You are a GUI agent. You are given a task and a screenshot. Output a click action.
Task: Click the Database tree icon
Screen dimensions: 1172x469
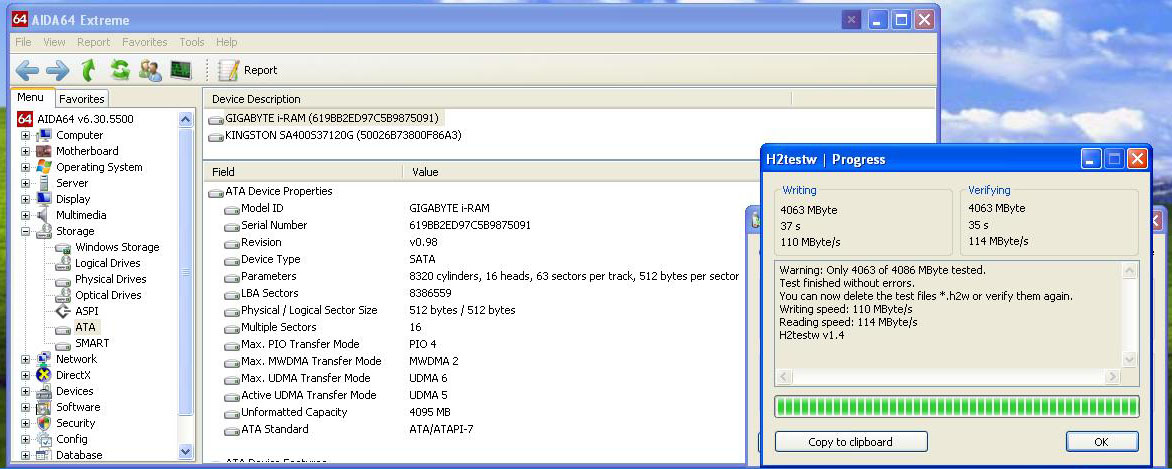(x=44, y=455)
